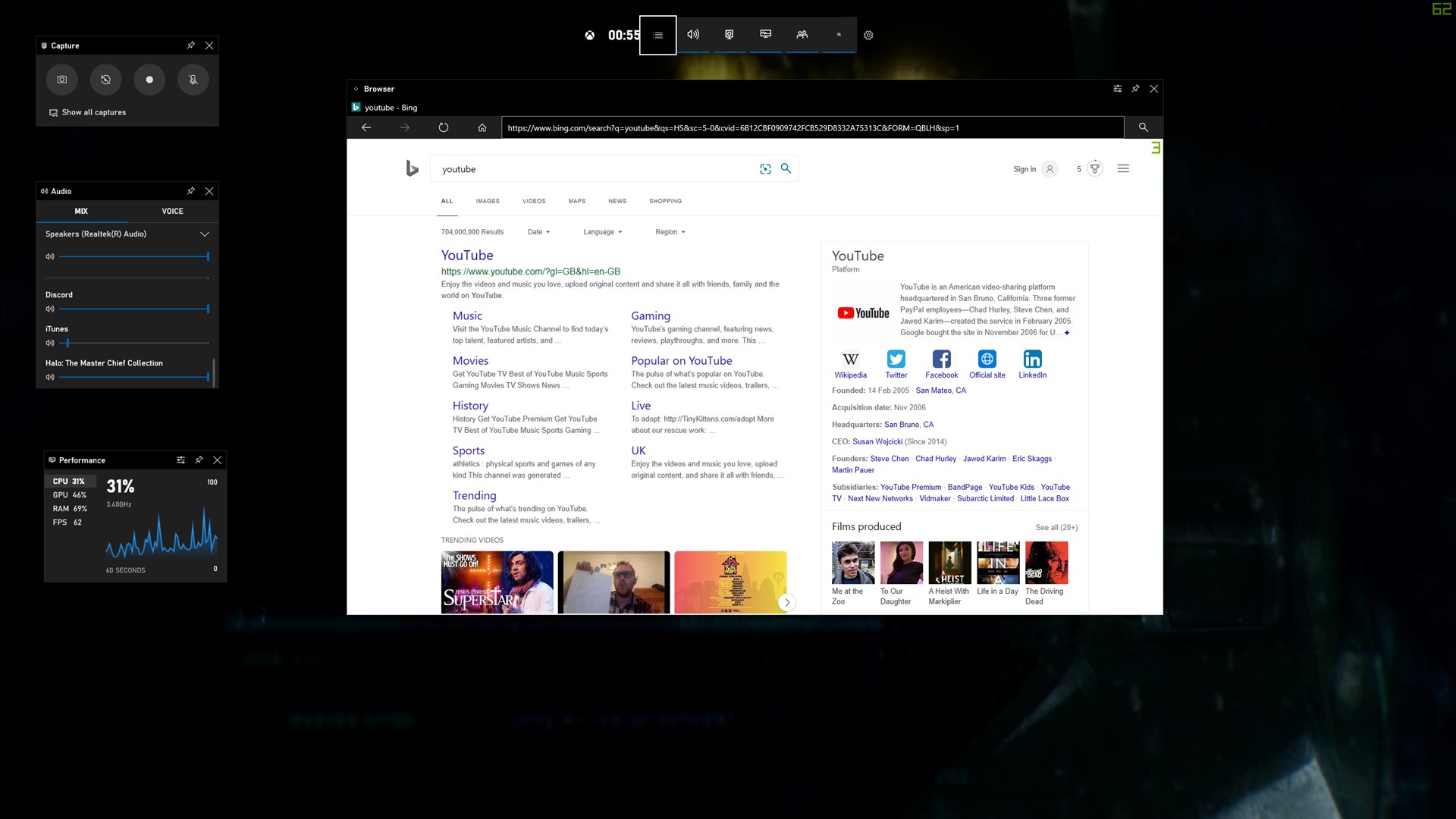Drag the Halo audio volume slider
Image resolution: width=1456 pixels, height=819 pixels.
pyautogui.click(x=207, y=377)
